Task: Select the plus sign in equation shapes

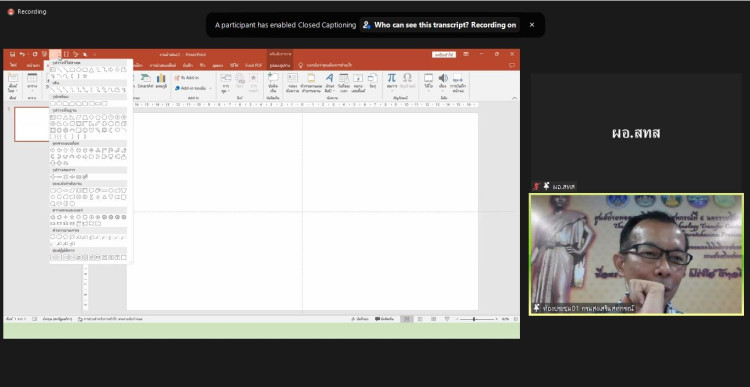Action: pos(53,177)
